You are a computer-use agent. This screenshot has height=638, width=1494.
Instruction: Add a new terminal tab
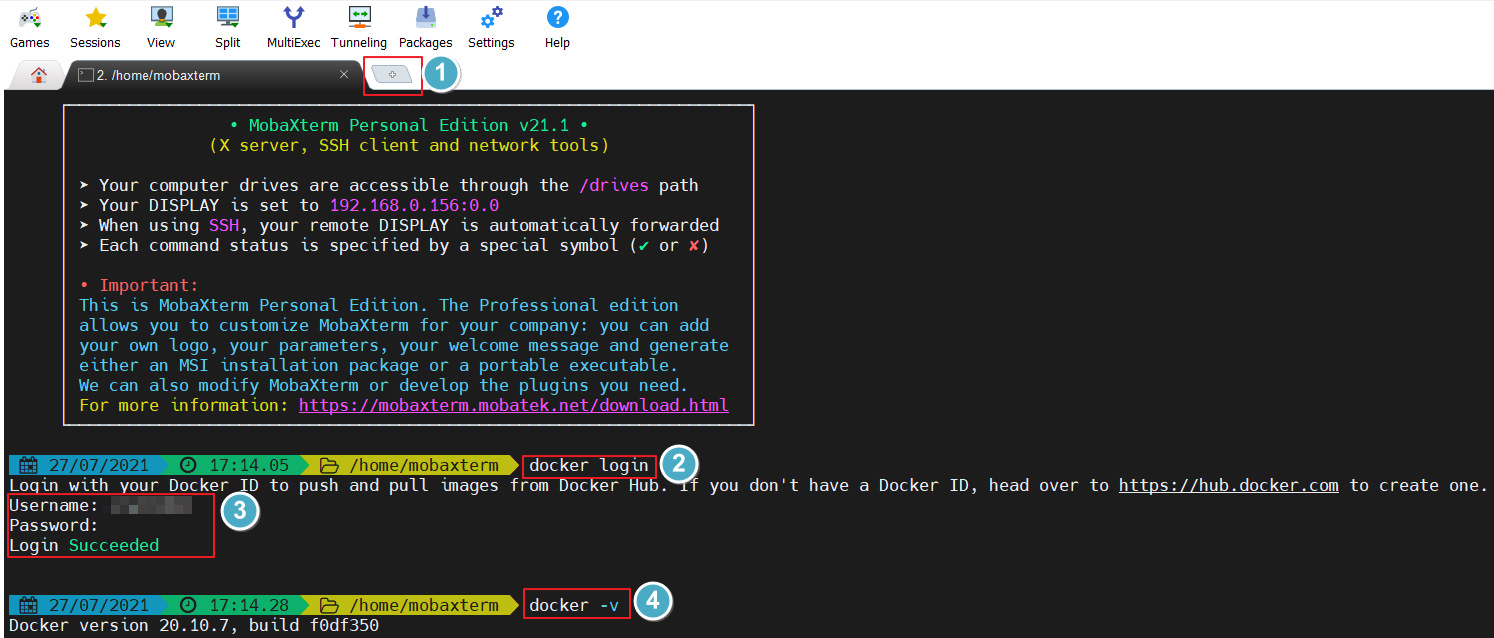[x=392, y=75]
